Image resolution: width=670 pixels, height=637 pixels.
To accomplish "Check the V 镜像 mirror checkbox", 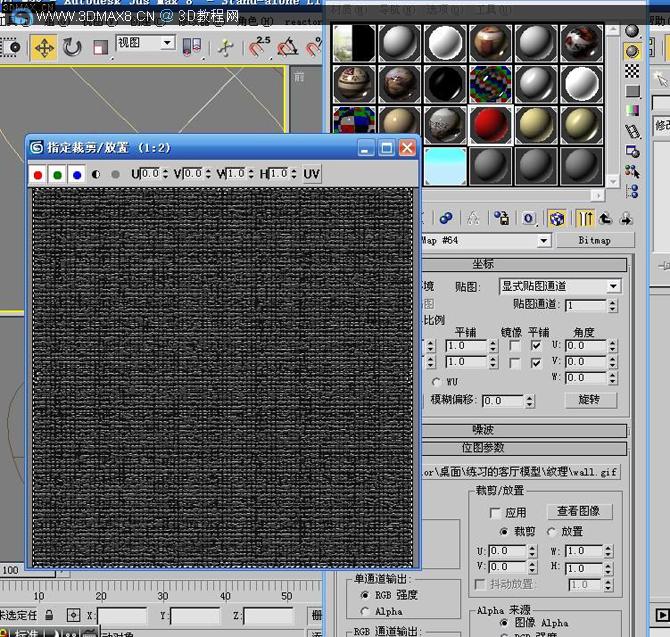I will coord(515,363).
